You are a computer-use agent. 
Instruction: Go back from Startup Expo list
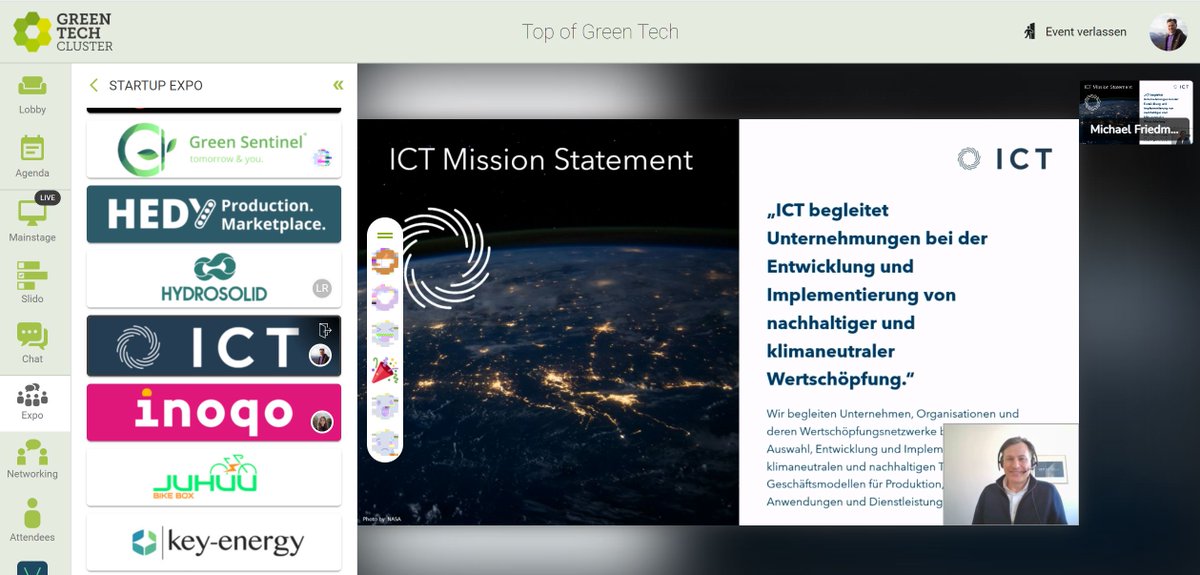point(94,85)
